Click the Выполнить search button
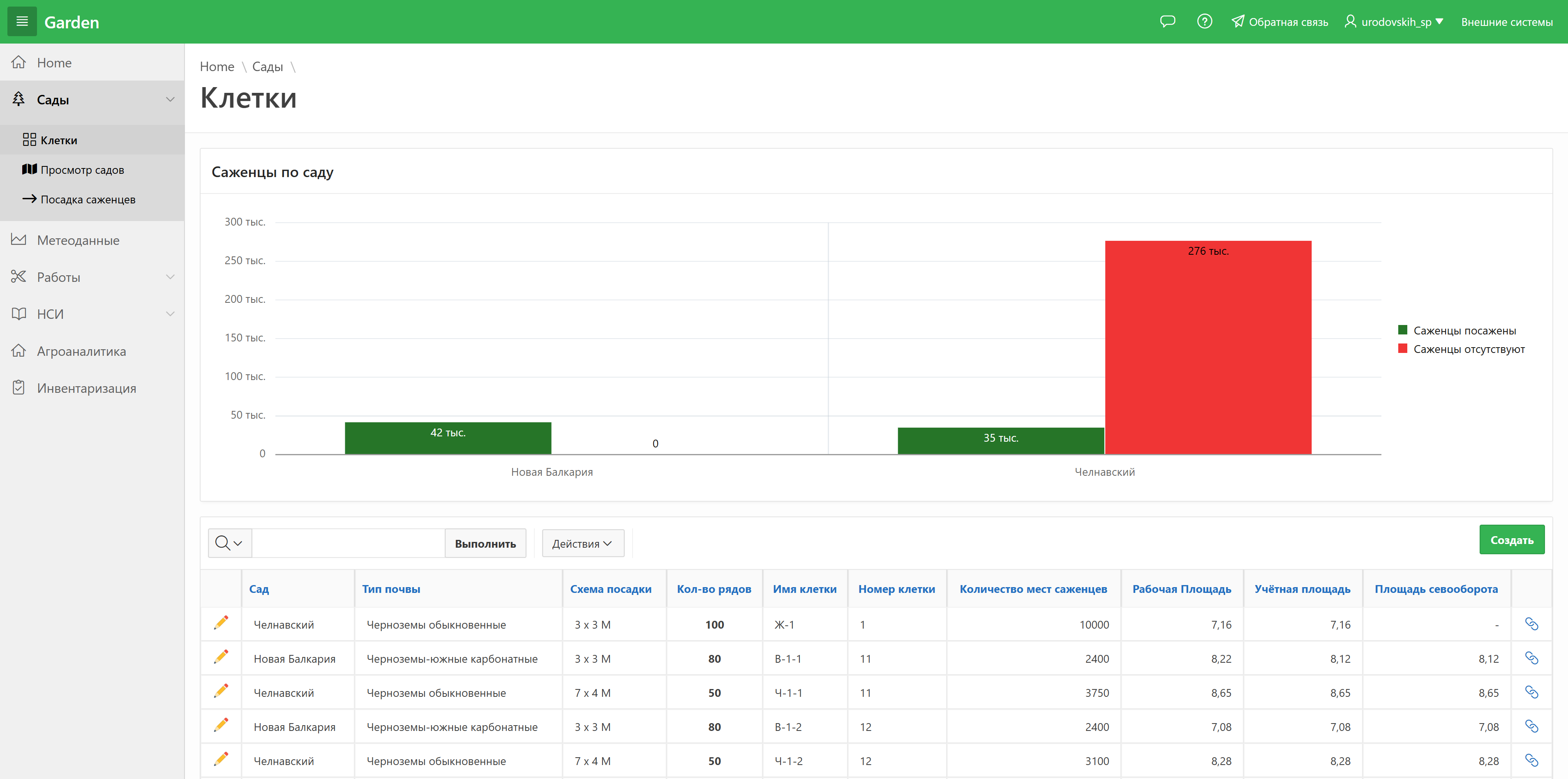Image resolution: width=1568 pixels, height=779 pixels. (485, 544)
